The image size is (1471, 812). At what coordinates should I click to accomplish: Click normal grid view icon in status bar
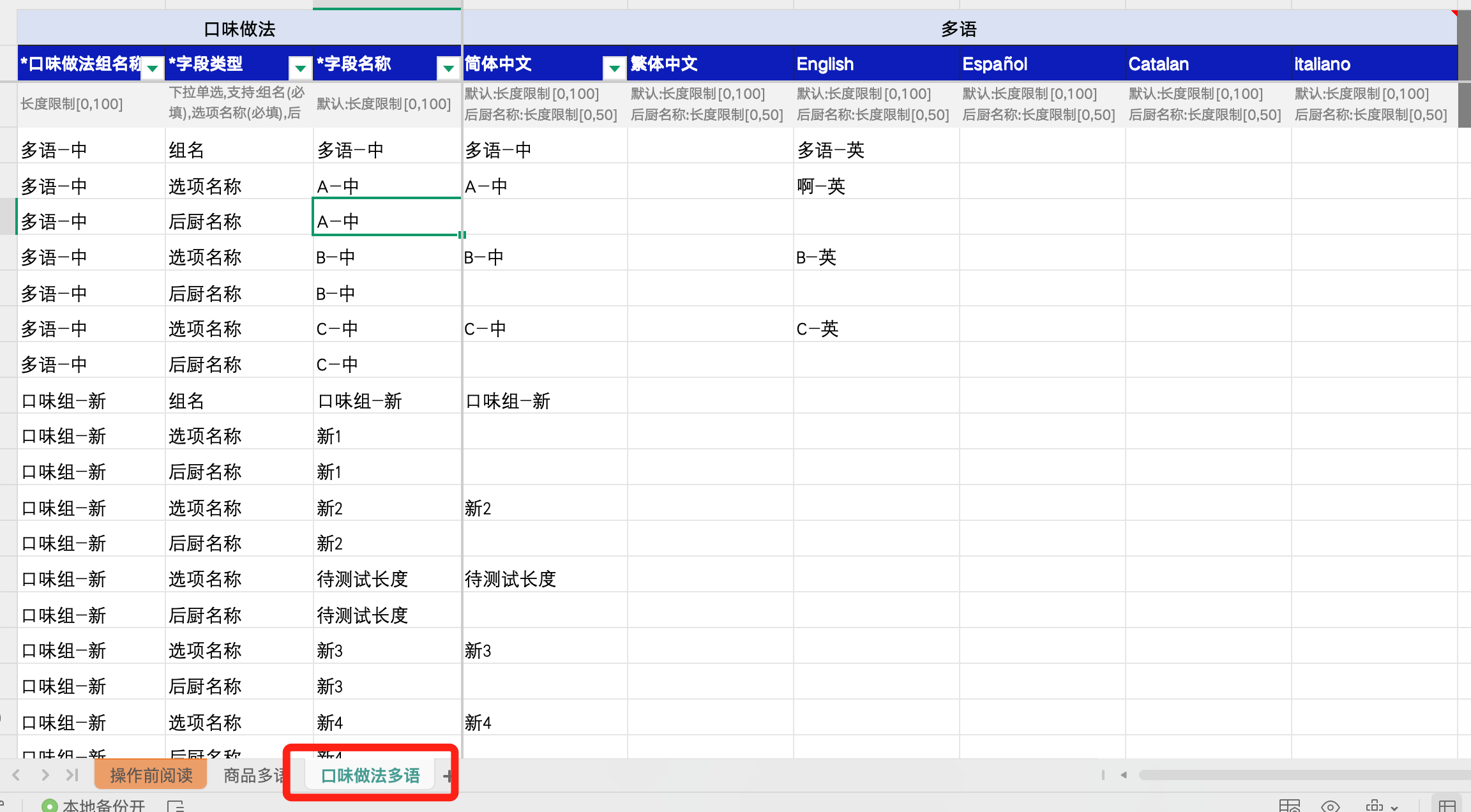click(1447, 806)
